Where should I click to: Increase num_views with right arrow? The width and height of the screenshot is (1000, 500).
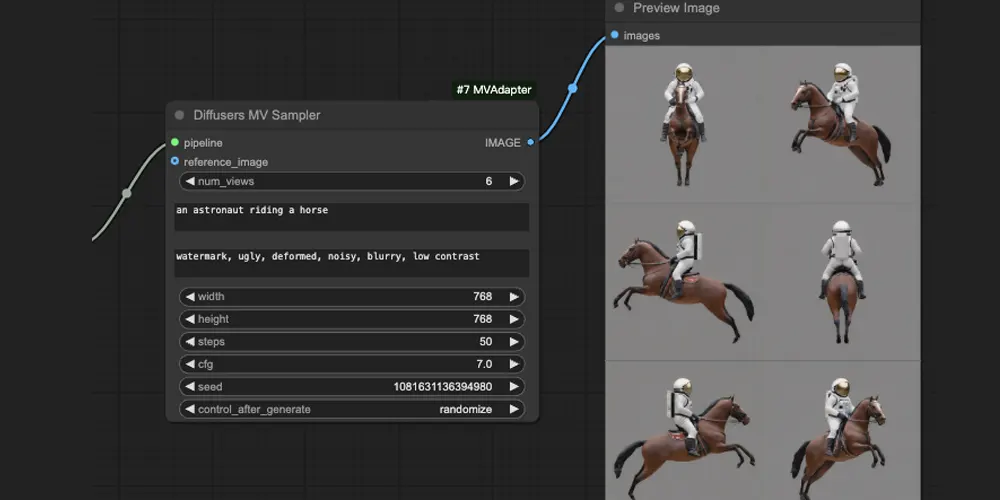tap(514, 181)
